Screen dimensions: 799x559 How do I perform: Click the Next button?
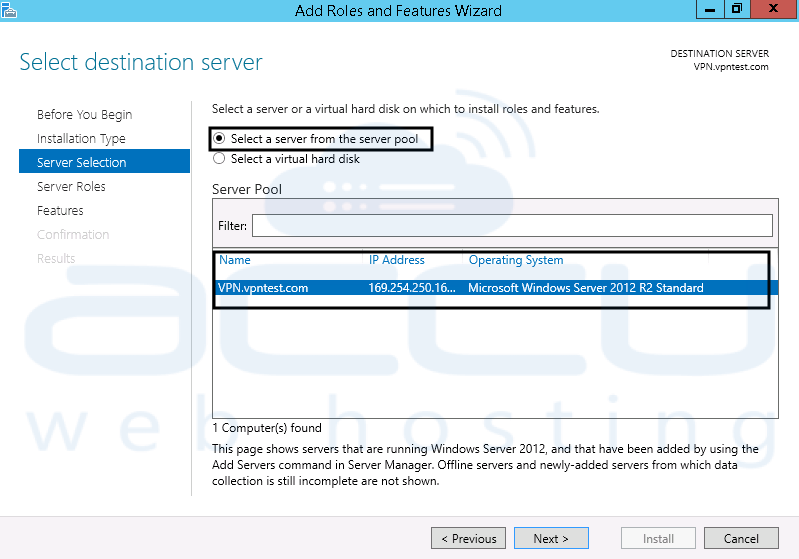click(551, 539)
